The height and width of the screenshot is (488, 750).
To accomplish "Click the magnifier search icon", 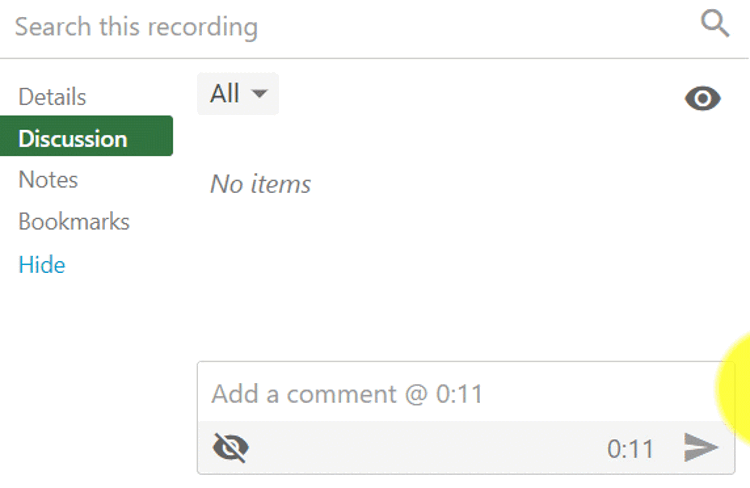I will [x=715, y=24].
